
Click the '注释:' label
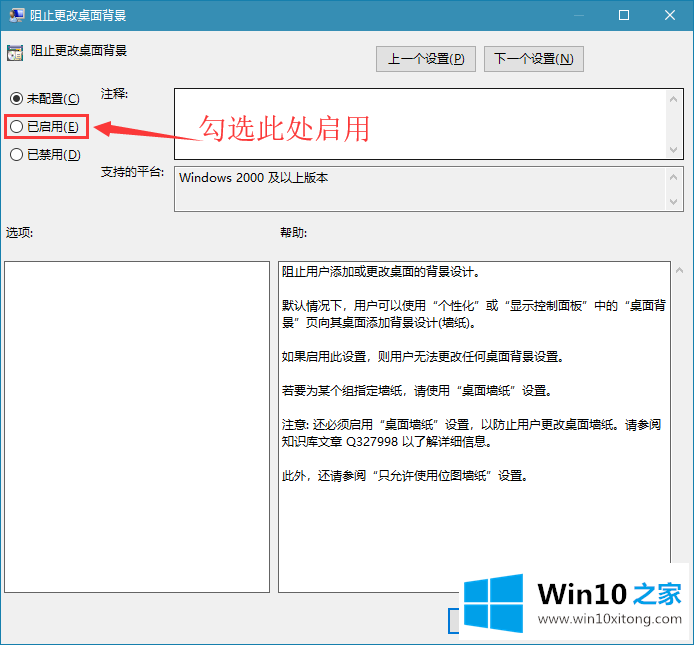coord(114,94)
